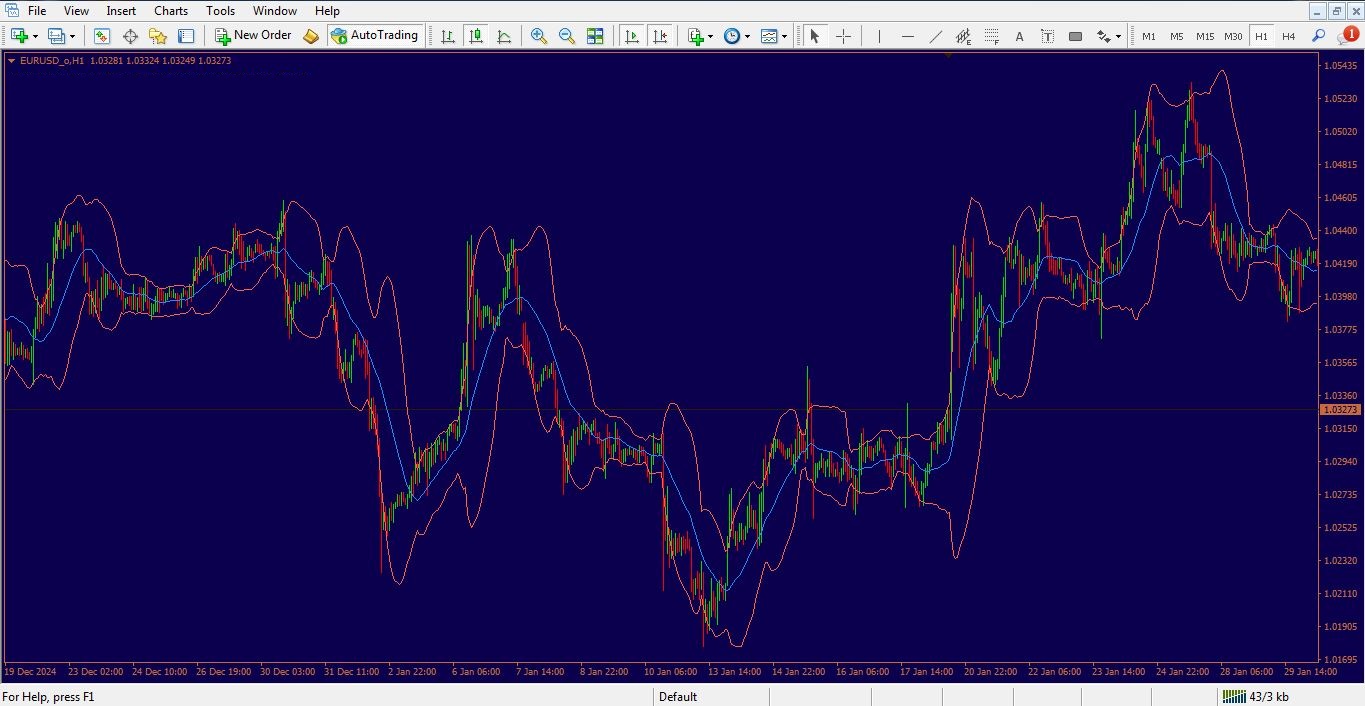Select the Crosshair tool
1365x706 pixels.
(843, 36)
